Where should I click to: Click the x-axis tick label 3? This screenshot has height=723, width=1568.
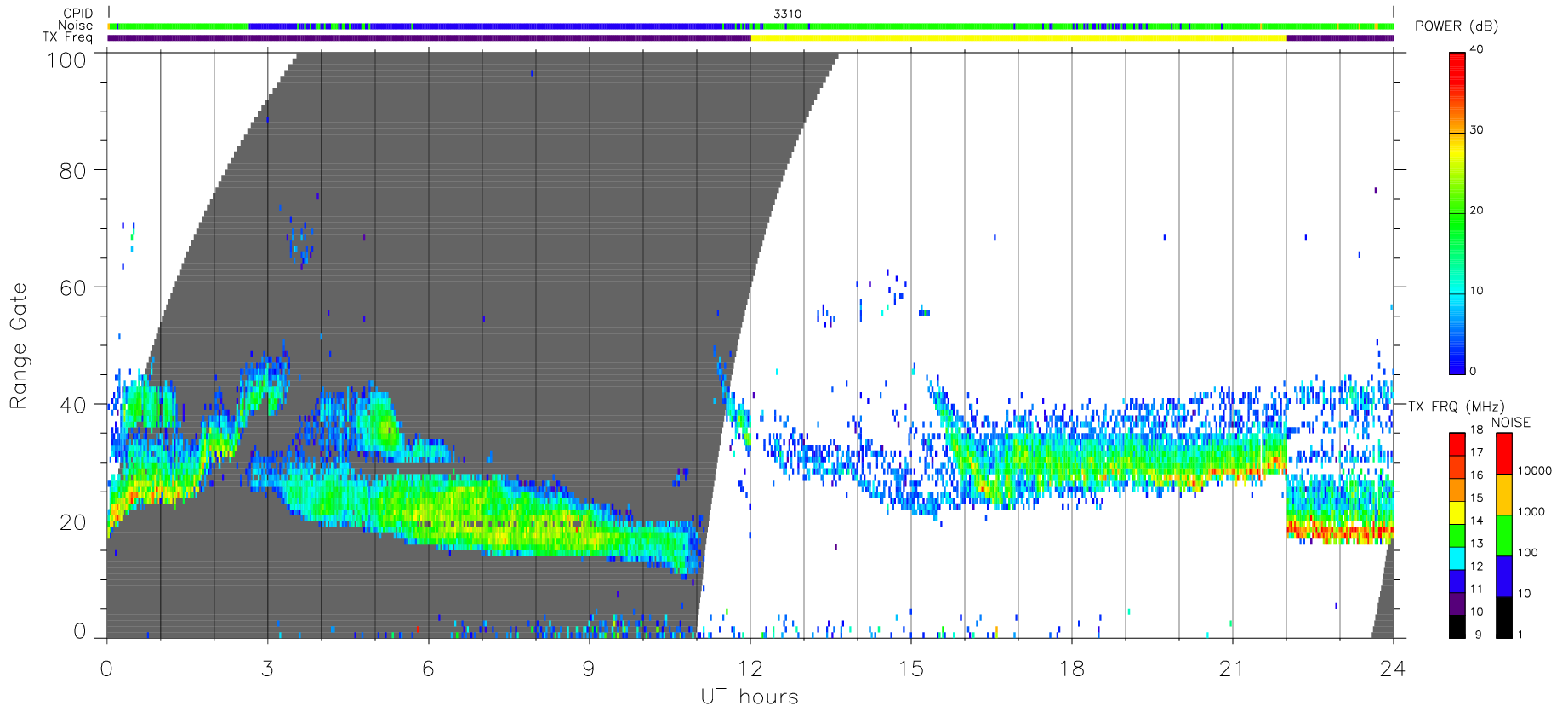click(x=268, y=669)
